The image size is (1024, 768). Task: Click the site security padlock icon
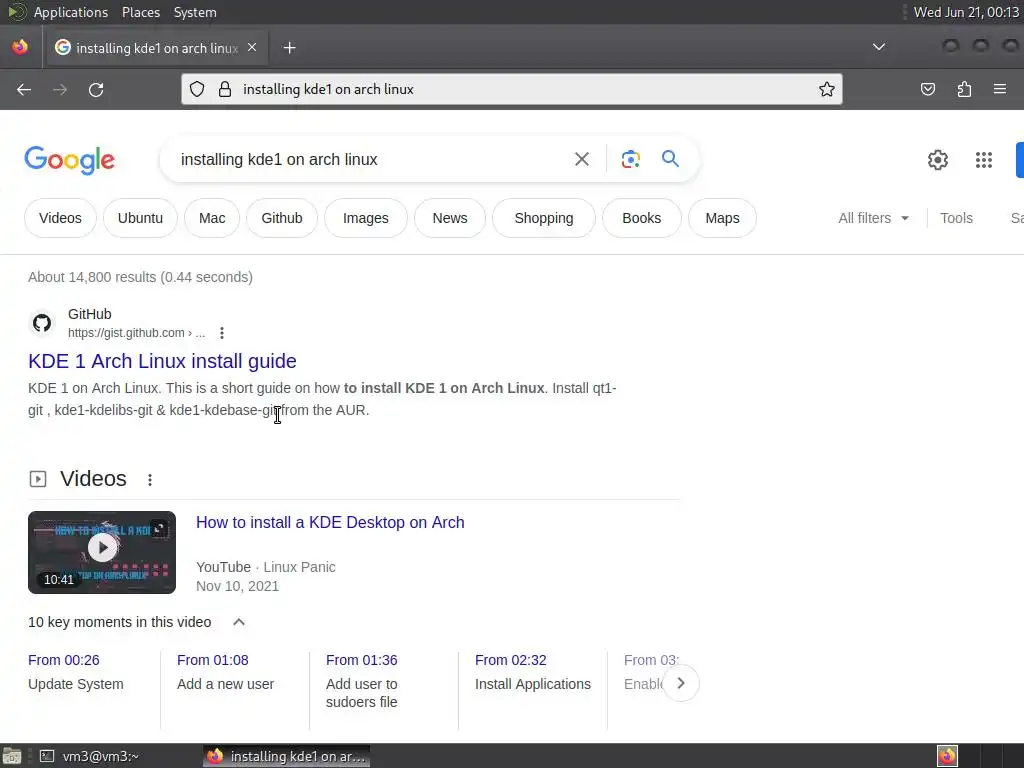[x=225, y=89]
